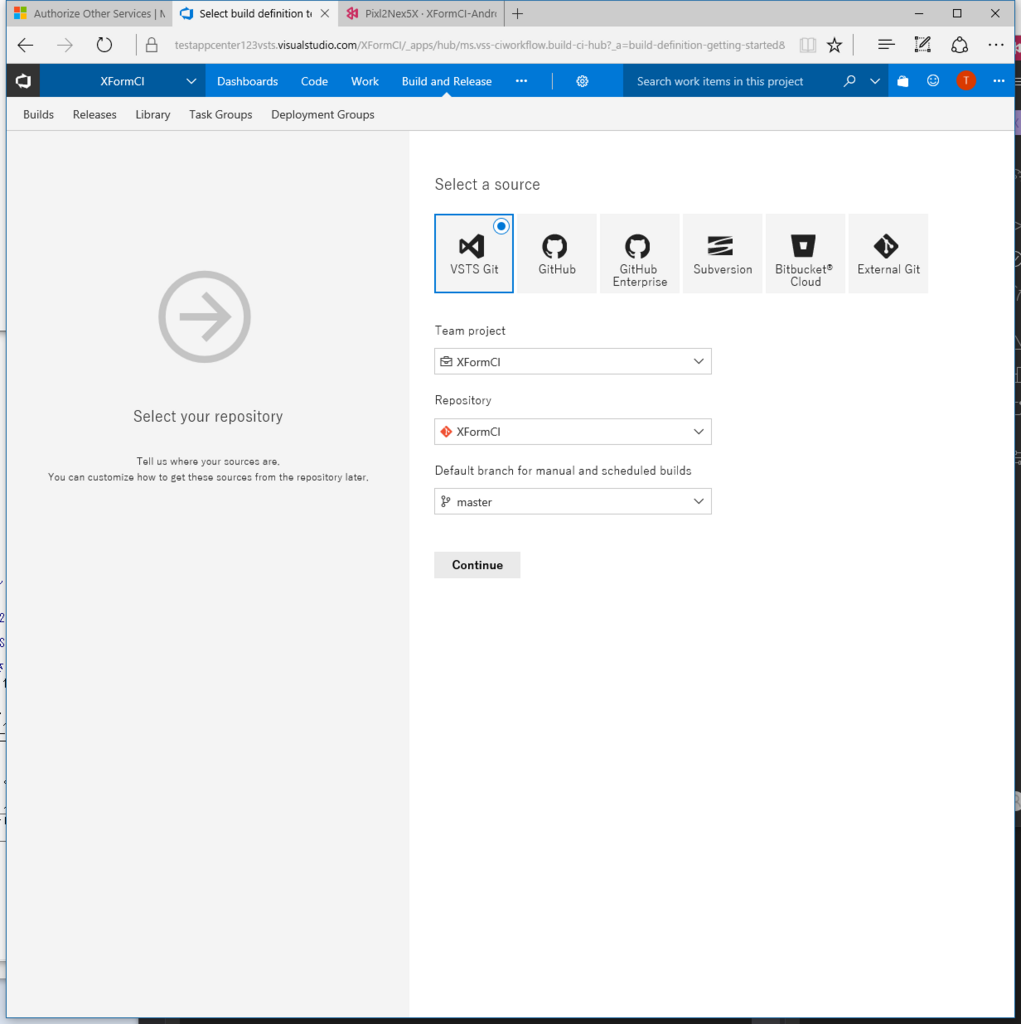The width and height of the screenshot is (1021, 1024).
Task: Open browser settings and more menu
Action: (996, 45)
